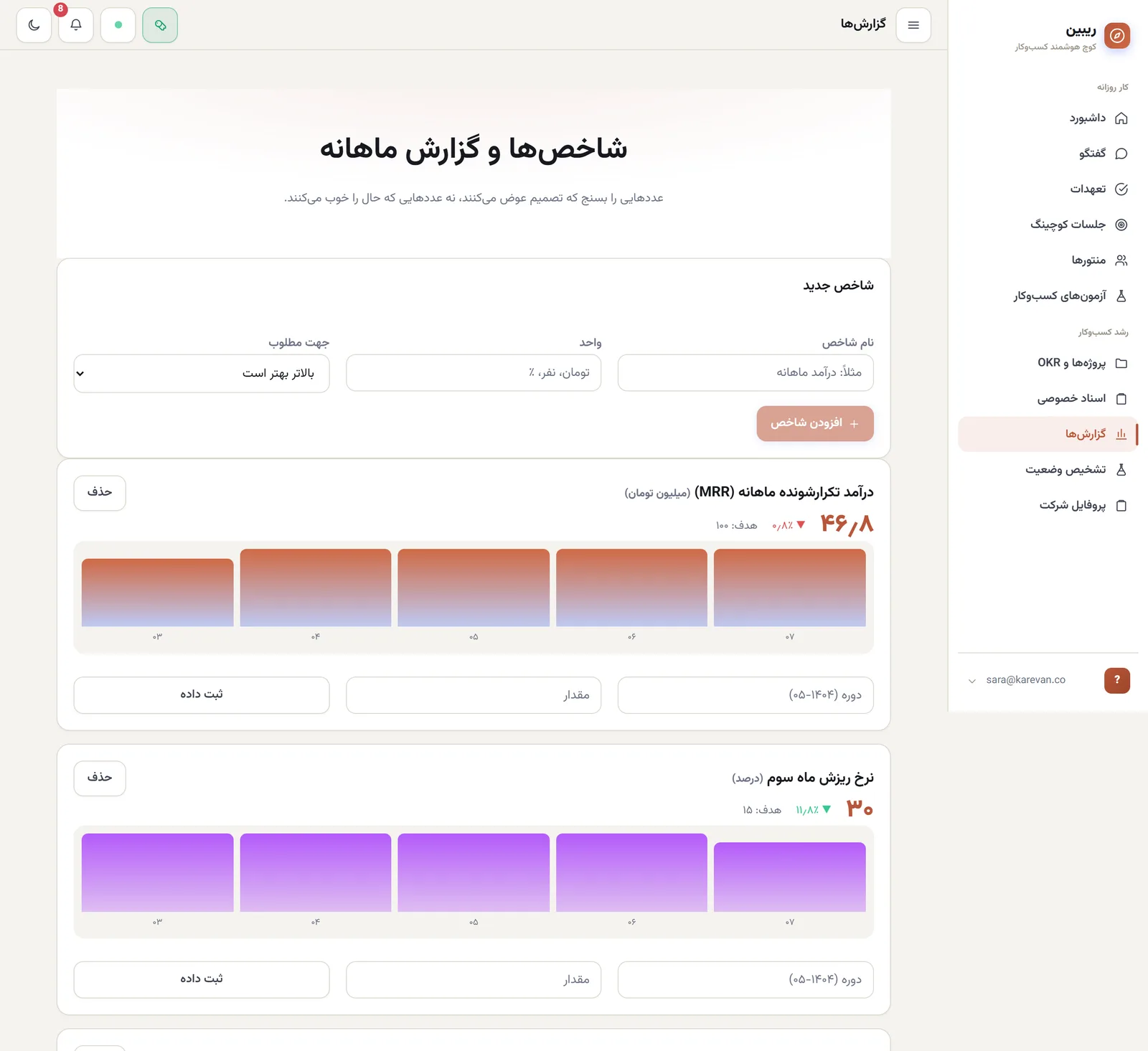Open notifications bell with 8 badge
Viewport: 1148px width, 1051px height.
click(x=76, y=25)
